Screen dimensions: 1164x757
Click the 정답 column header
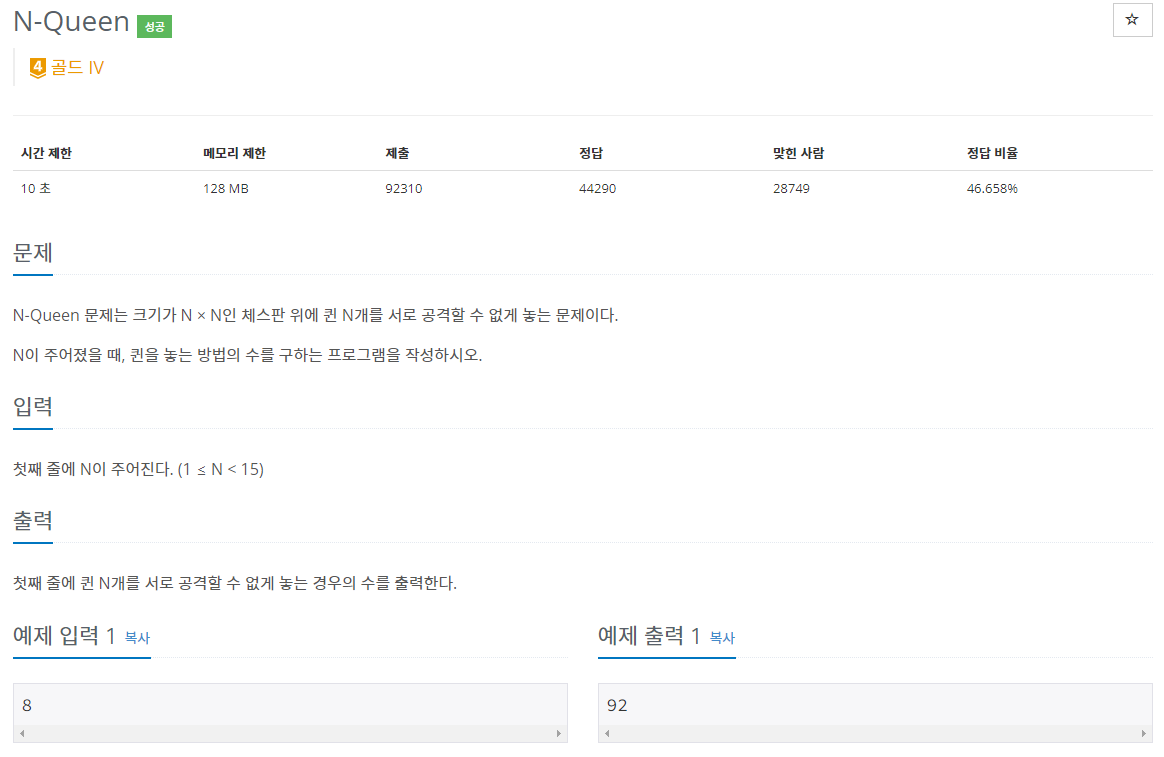(591, 153)
